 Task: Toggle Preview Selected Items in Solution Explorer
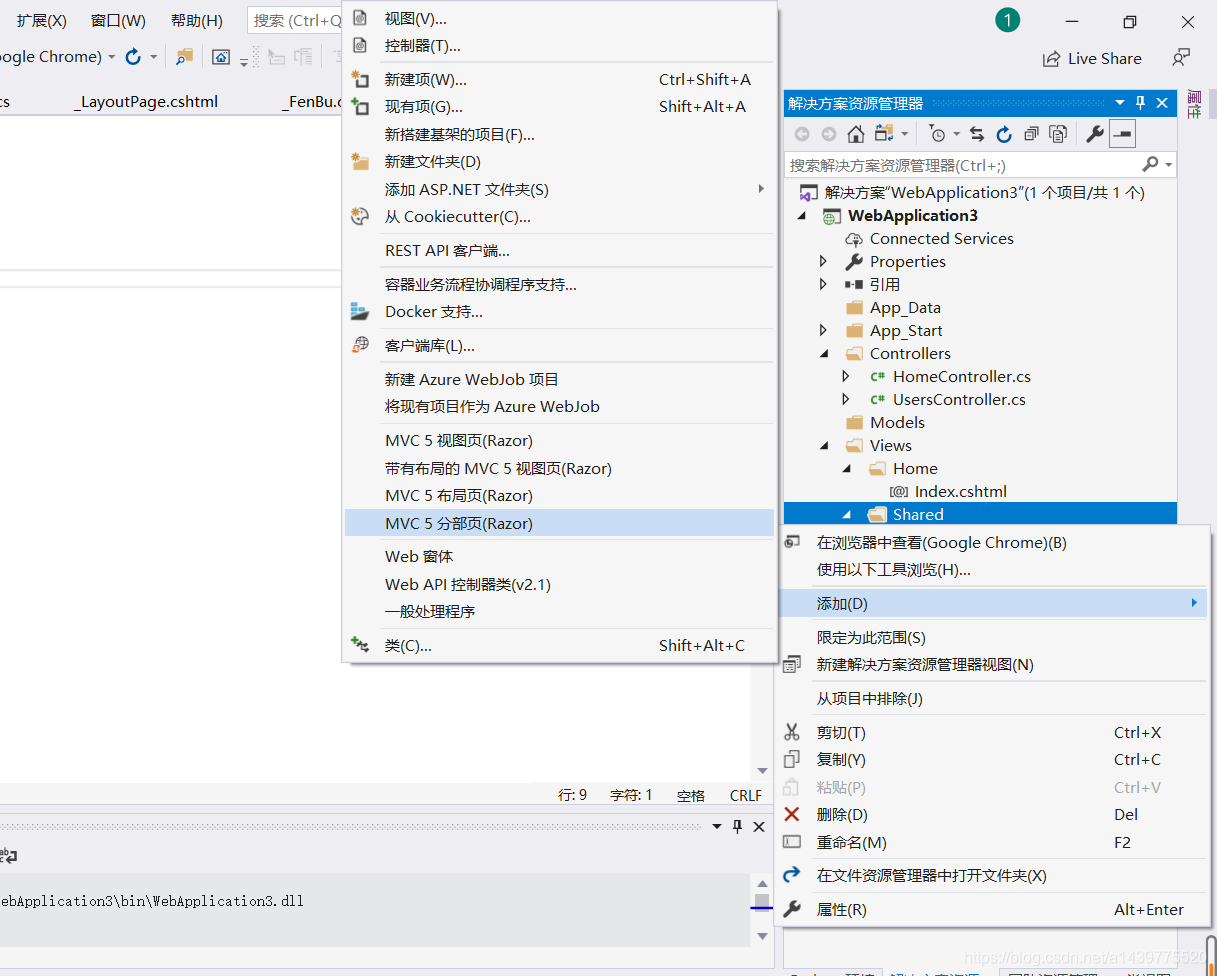coord(1123,134)
